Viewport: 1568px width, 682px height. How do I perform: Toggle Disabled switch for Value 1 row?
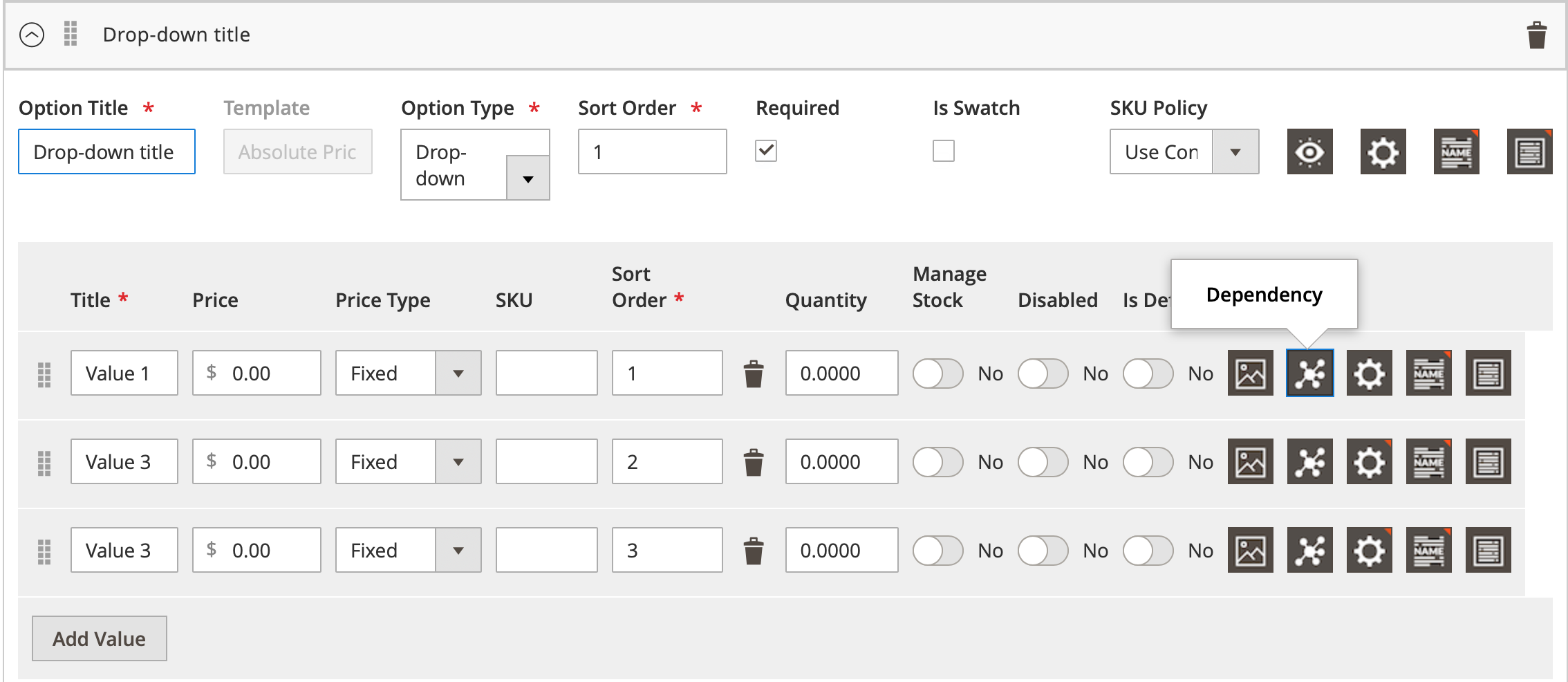[1043, 374]
